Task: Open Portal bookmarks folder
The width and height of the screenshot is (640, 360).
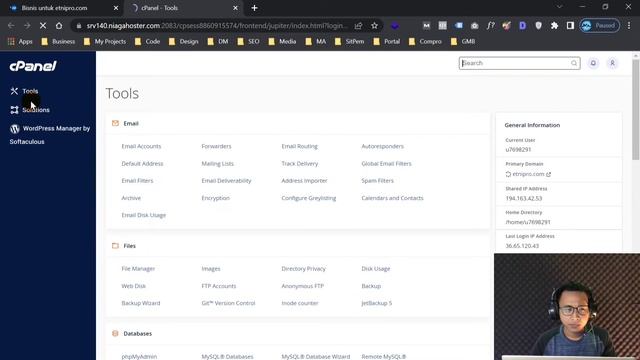Action: [x=387, y=42]
